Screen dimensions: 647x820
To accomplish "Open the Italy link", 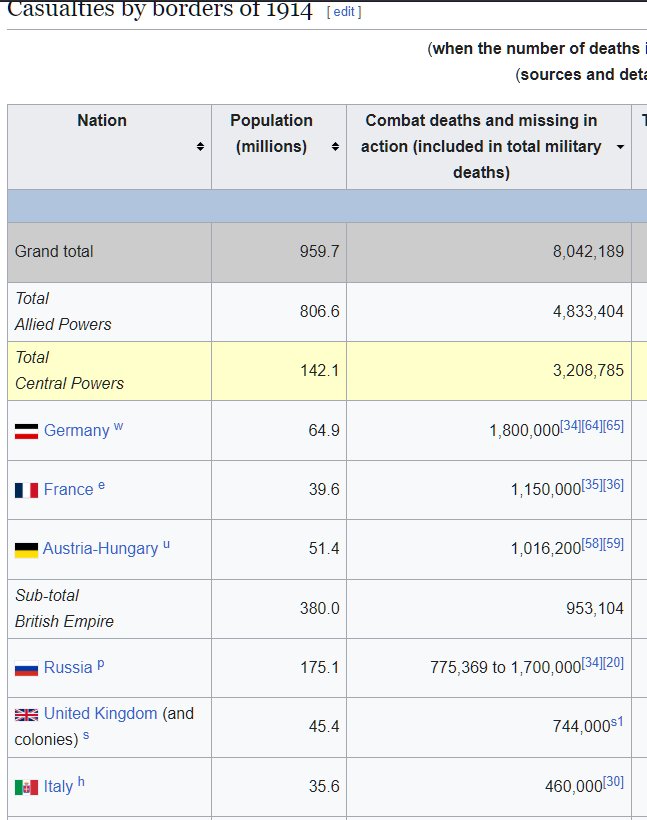I will pos(58,787).
